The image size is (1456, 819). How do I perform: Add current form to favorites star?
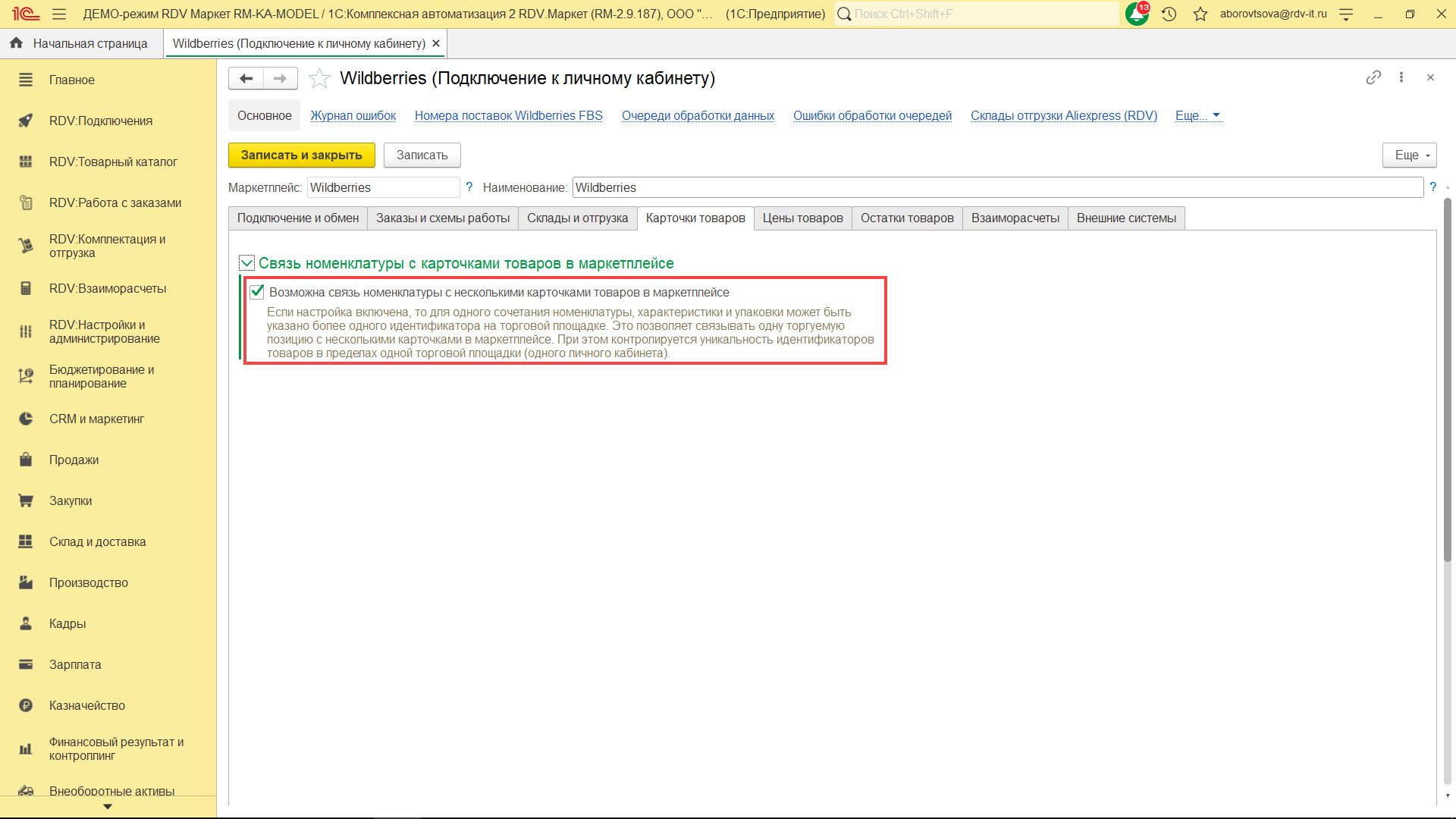[319, 78]
